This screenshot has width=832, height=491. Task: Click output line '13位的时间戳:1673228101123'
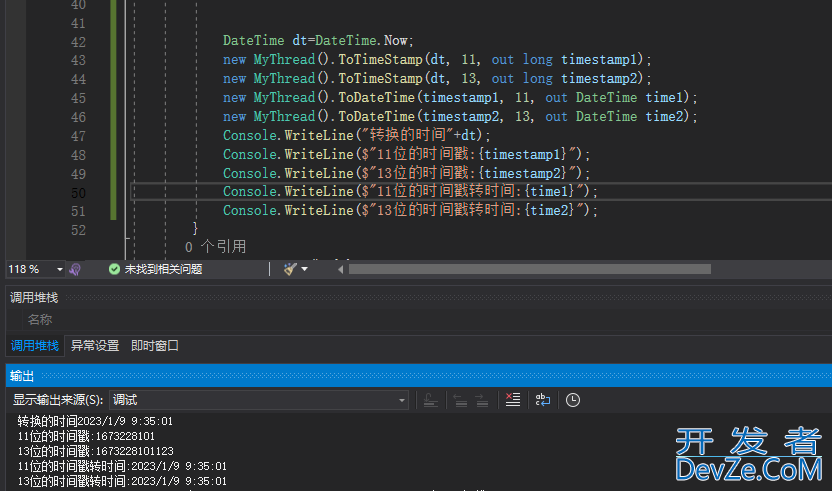tap(96, 451)
